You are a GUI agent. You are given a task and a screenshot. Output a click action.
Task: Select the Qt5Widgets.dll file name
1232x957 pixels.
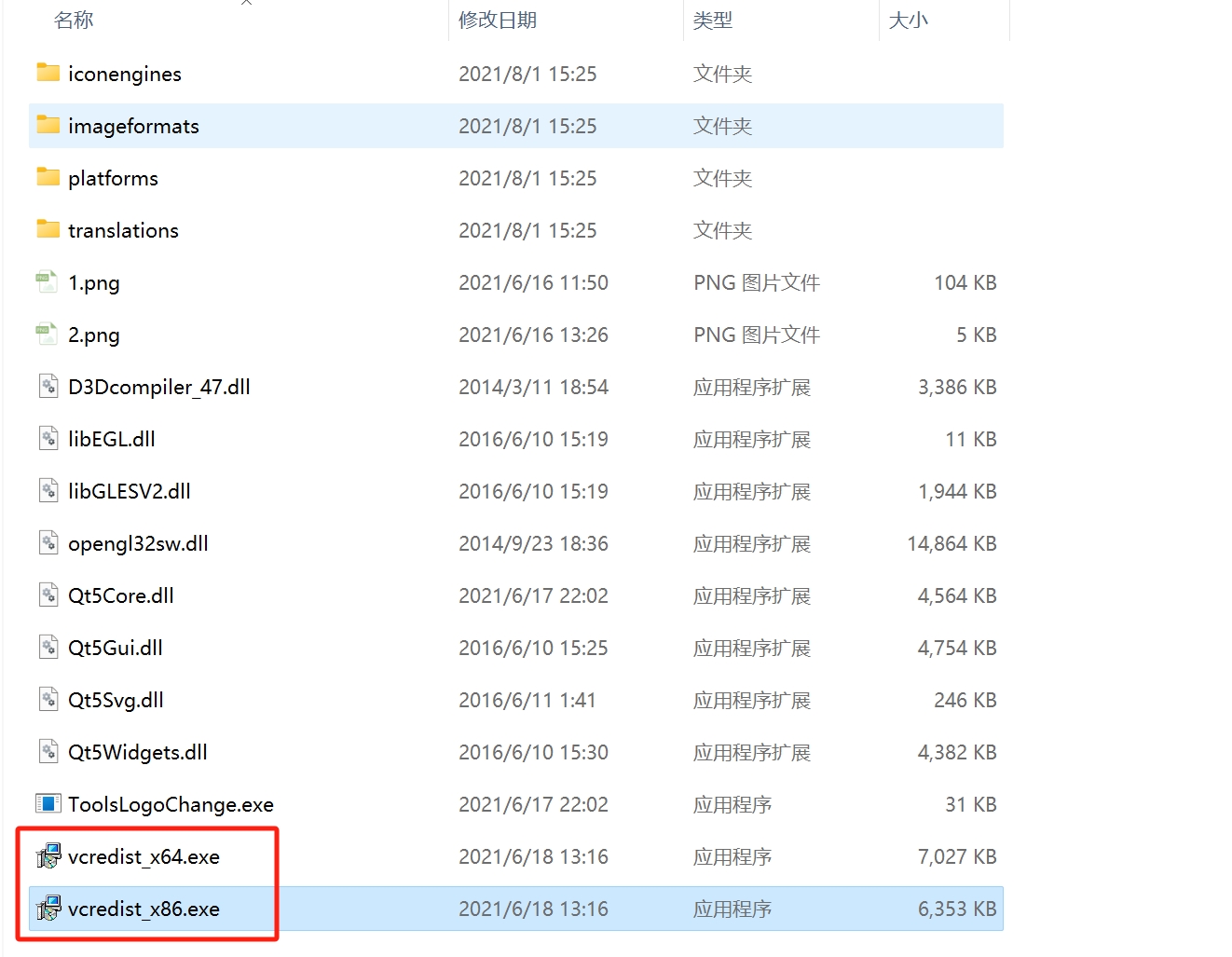pyautogui.click(x=138, y=752)
